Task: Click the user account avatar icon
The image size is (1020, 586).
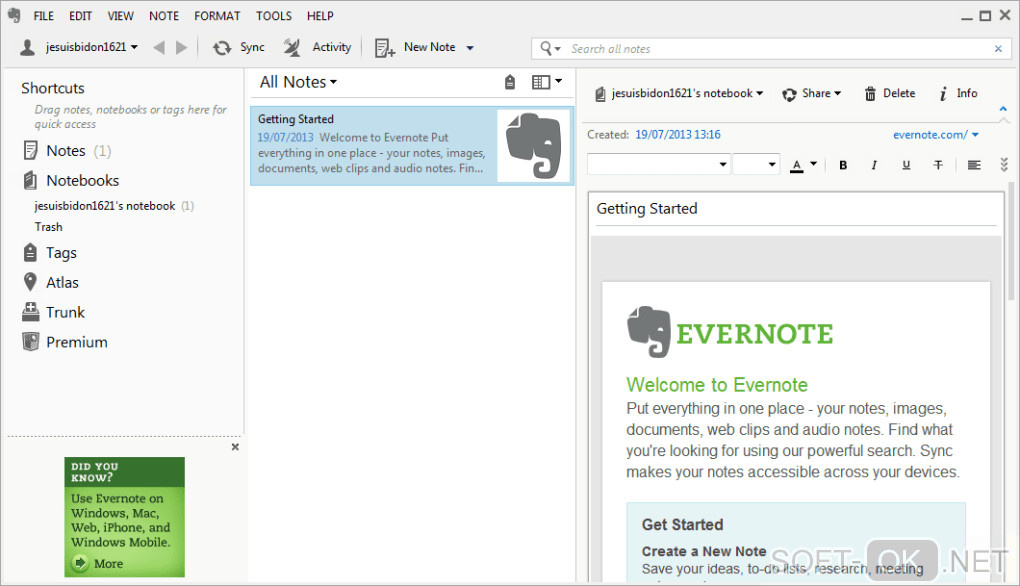Action: tap(27, 47)
